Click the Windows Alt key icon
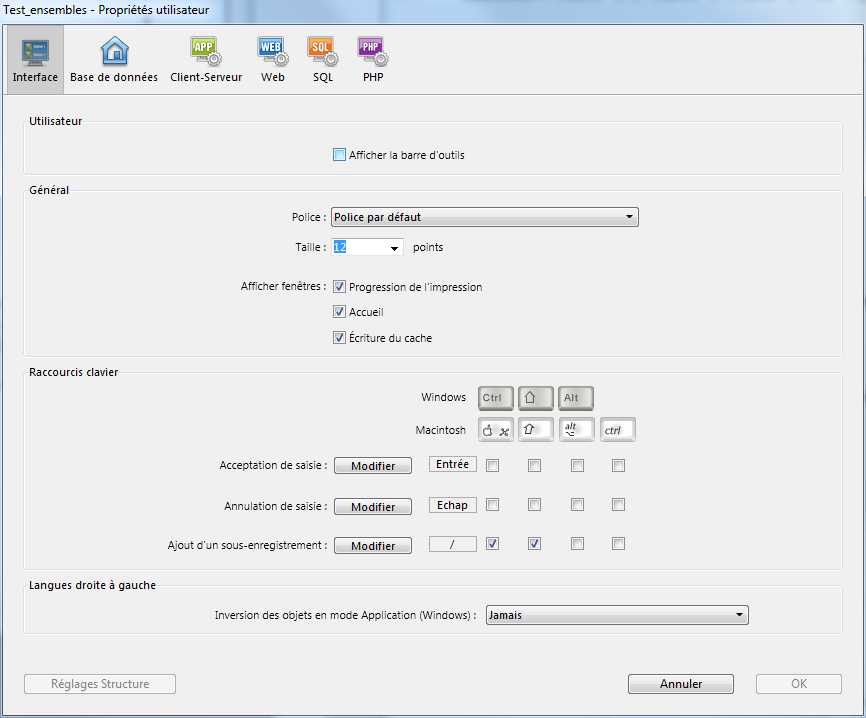 [x=576, y=398]
